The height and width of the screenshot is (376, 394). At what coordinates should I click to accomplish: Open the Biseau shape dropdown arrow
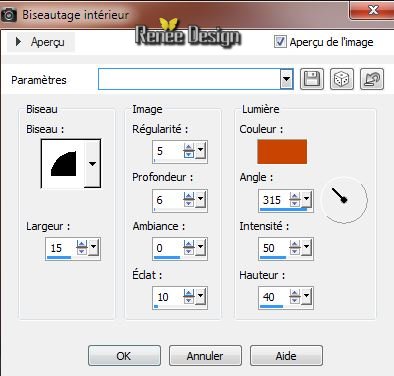(92, 163)
